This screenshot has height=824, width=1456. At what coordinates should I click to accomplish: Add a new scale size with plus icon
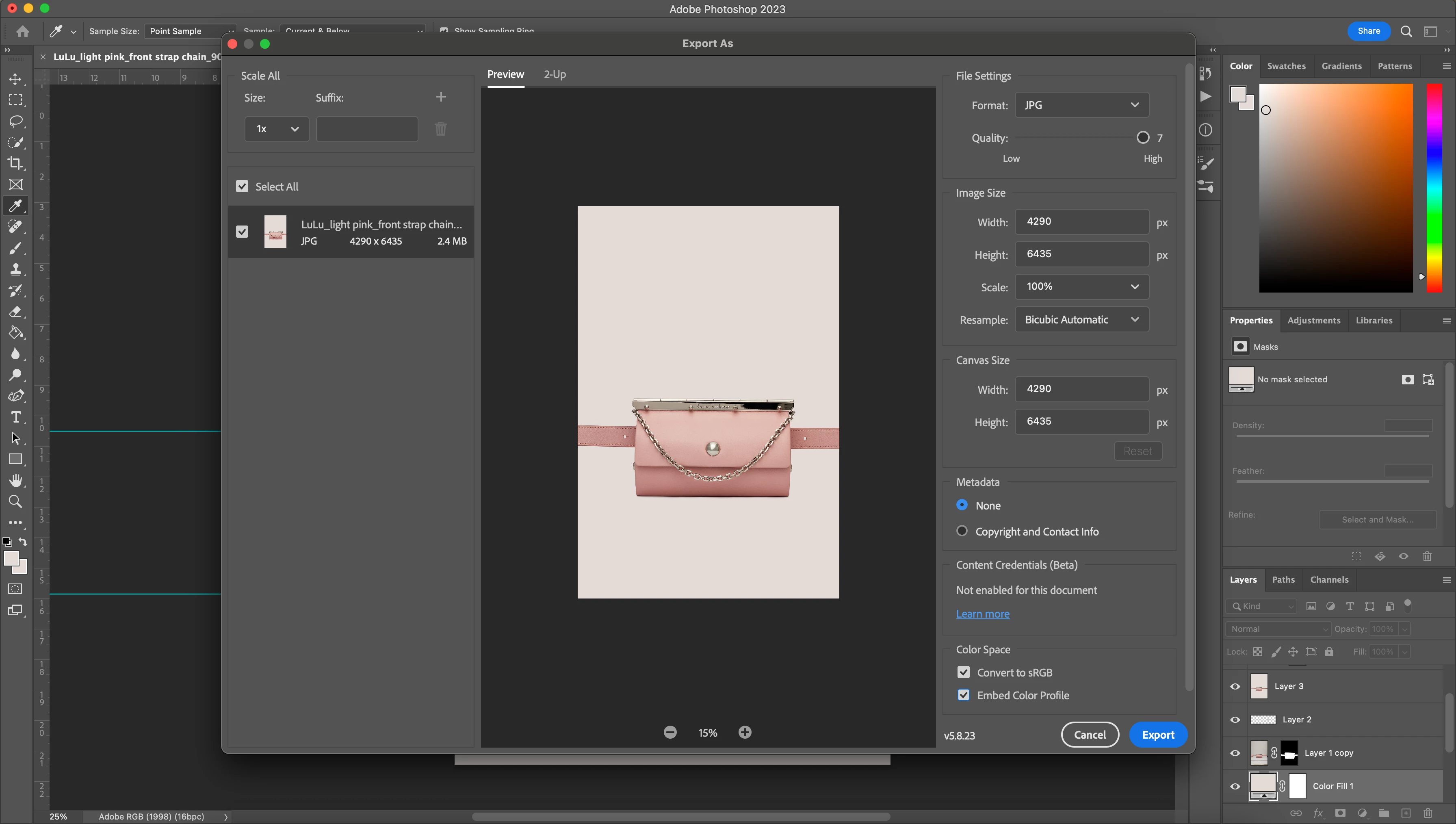(441, 98)
